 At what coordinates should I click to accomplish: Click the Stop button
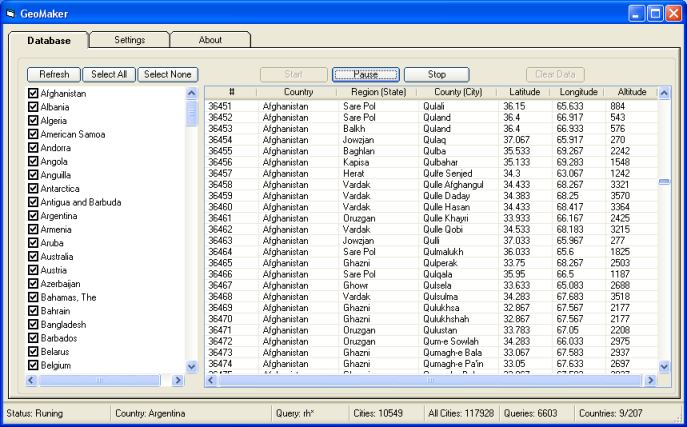point(436,74)
